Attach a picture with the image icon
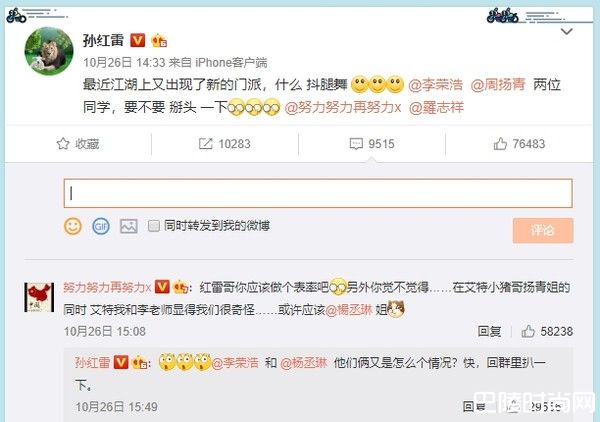The width and height of the screenshot is (600, 422). (x=129, y=226)
